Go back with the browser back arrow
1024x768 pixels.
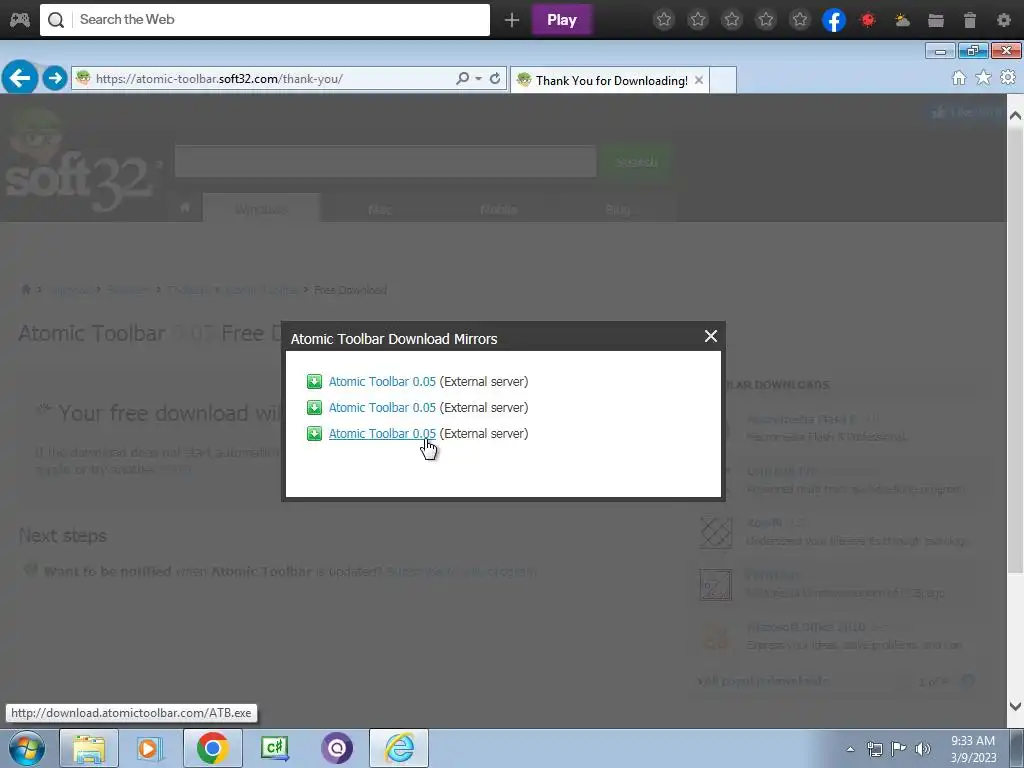pyautogui.click(x=20, y=78)
